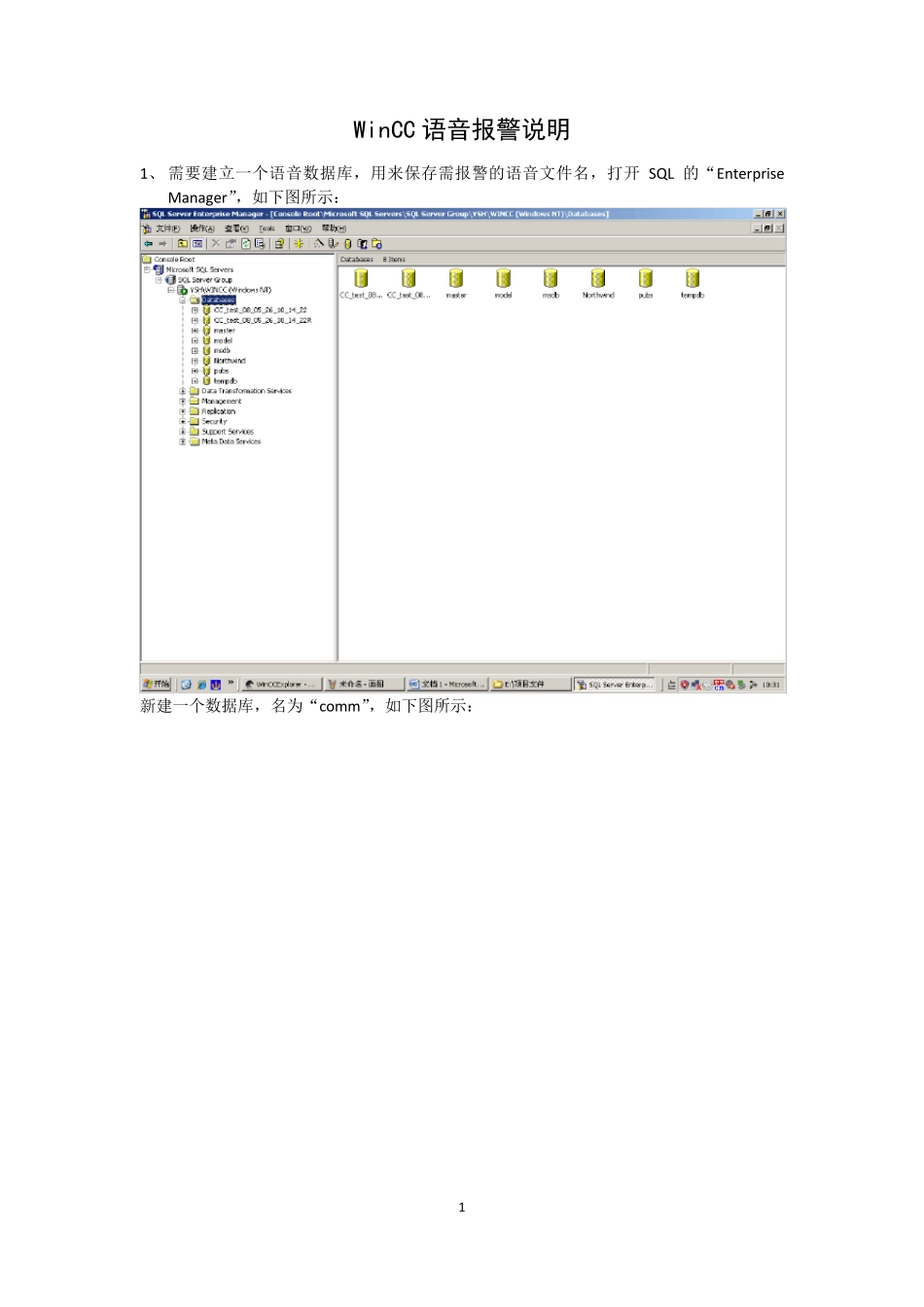The width and height of the screenshot is (924, 1307).
Task: Click the Run a Wizard toolbar icon
Action: click(318, 243)
